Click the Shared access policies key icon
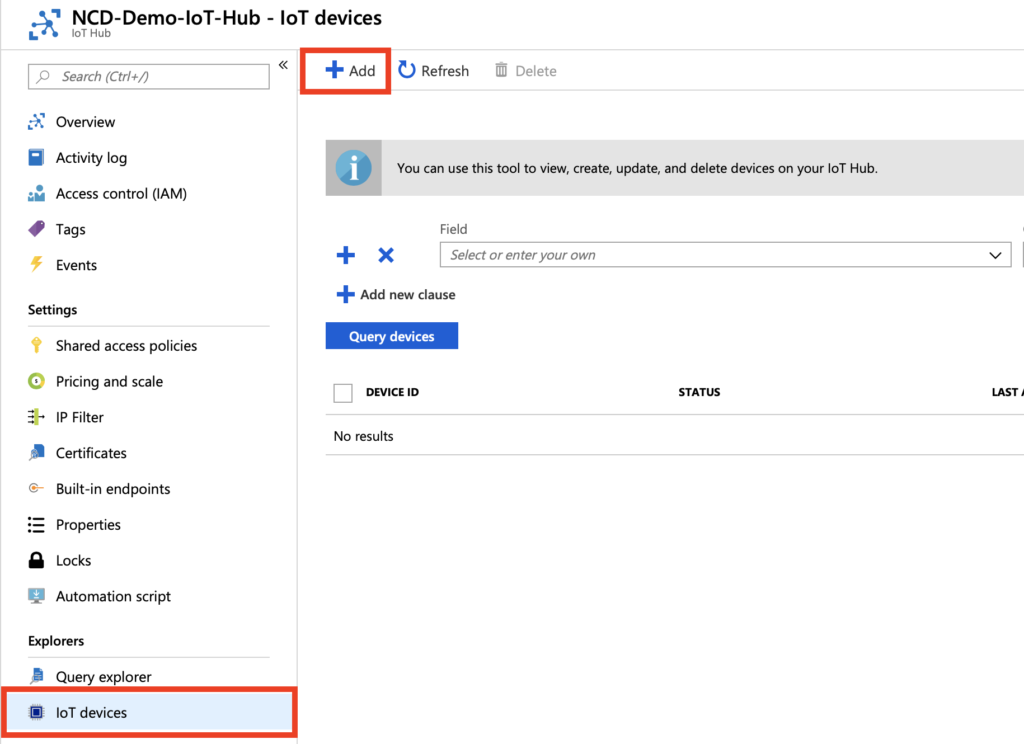 [x=37, y=345]
